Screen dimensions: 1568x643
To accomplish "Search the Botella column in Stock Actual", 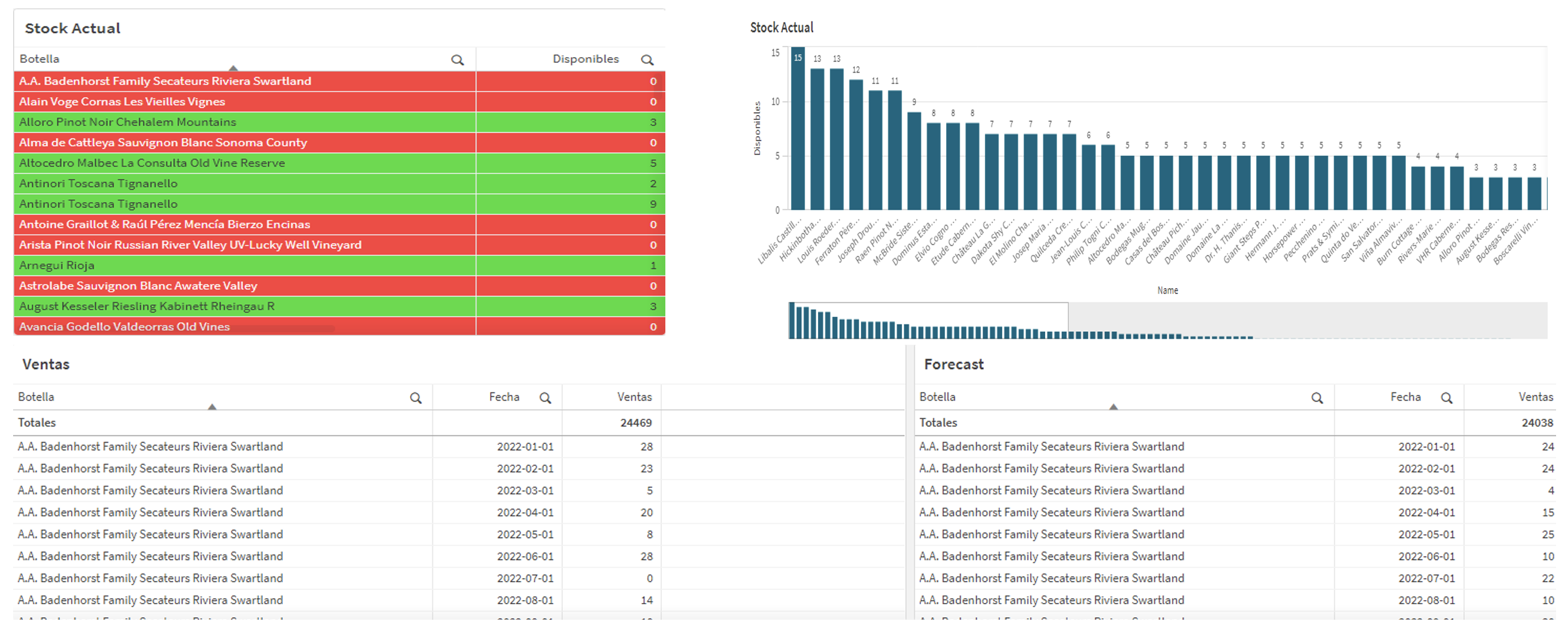I will pyautogui.click(x=457, y=60).
